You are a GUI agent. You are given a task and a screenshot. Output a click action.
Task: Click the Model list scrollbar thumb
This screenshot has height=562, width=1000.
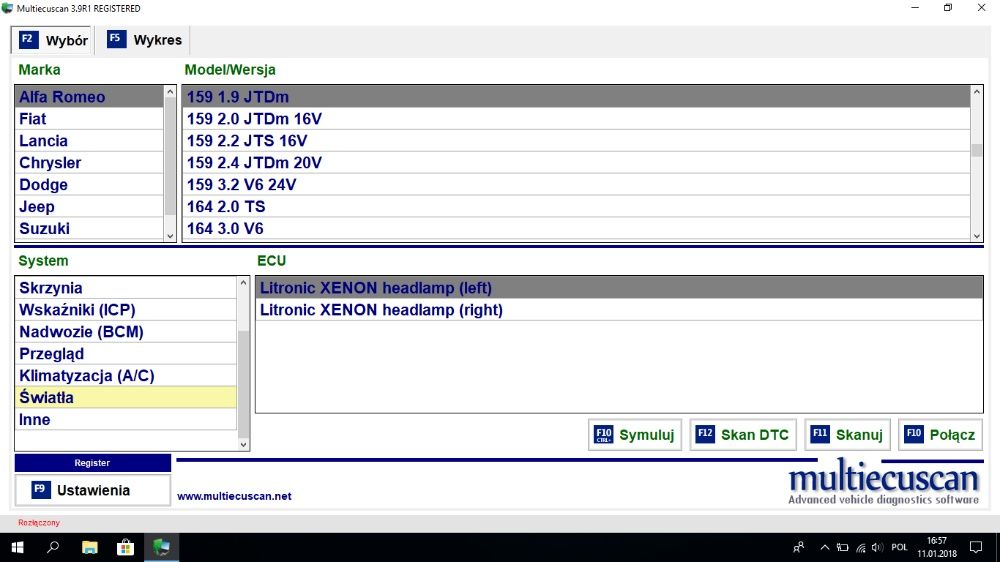976,150
